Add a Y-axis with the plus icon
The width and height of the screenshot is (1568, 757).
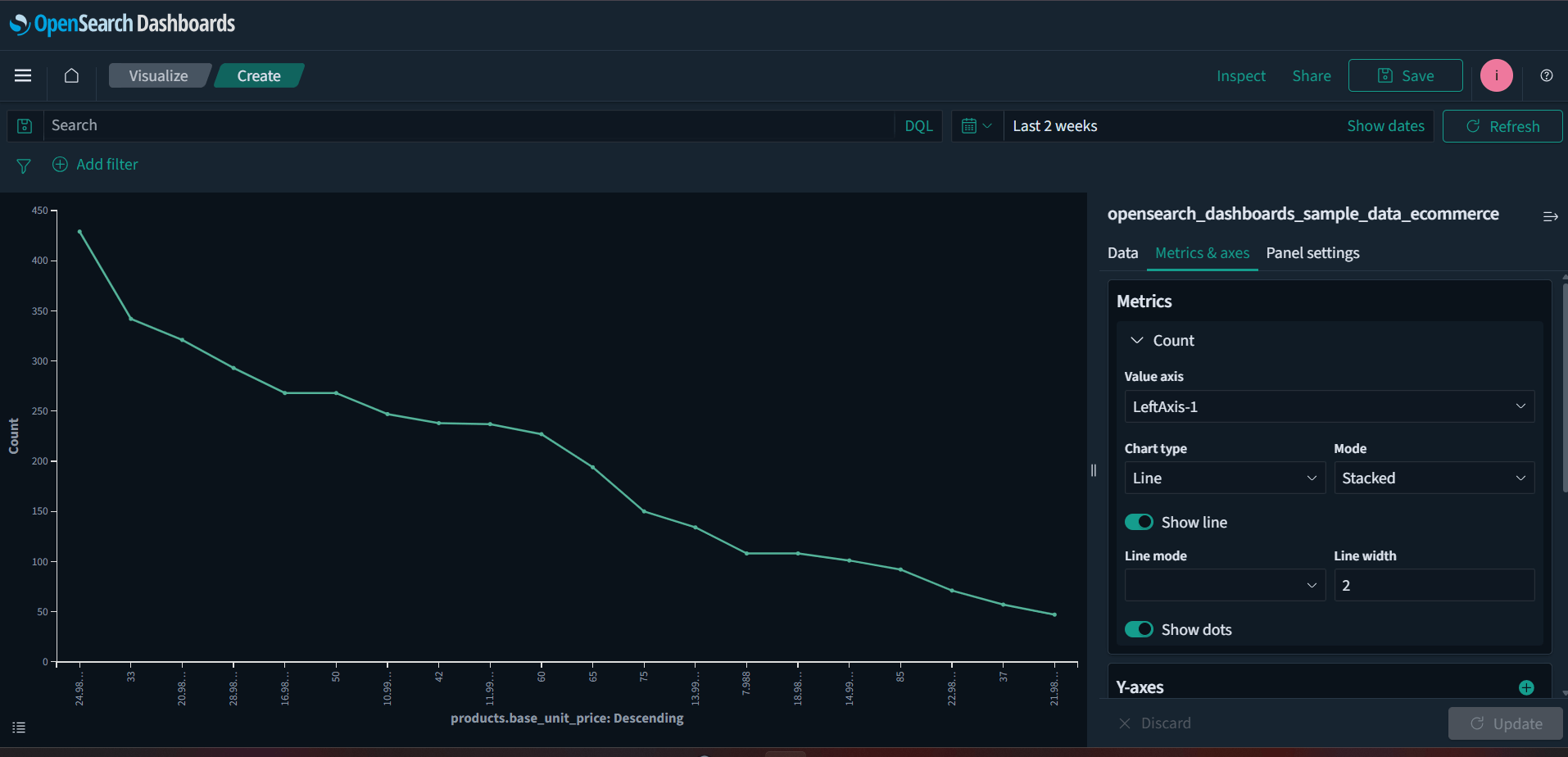1525,687
